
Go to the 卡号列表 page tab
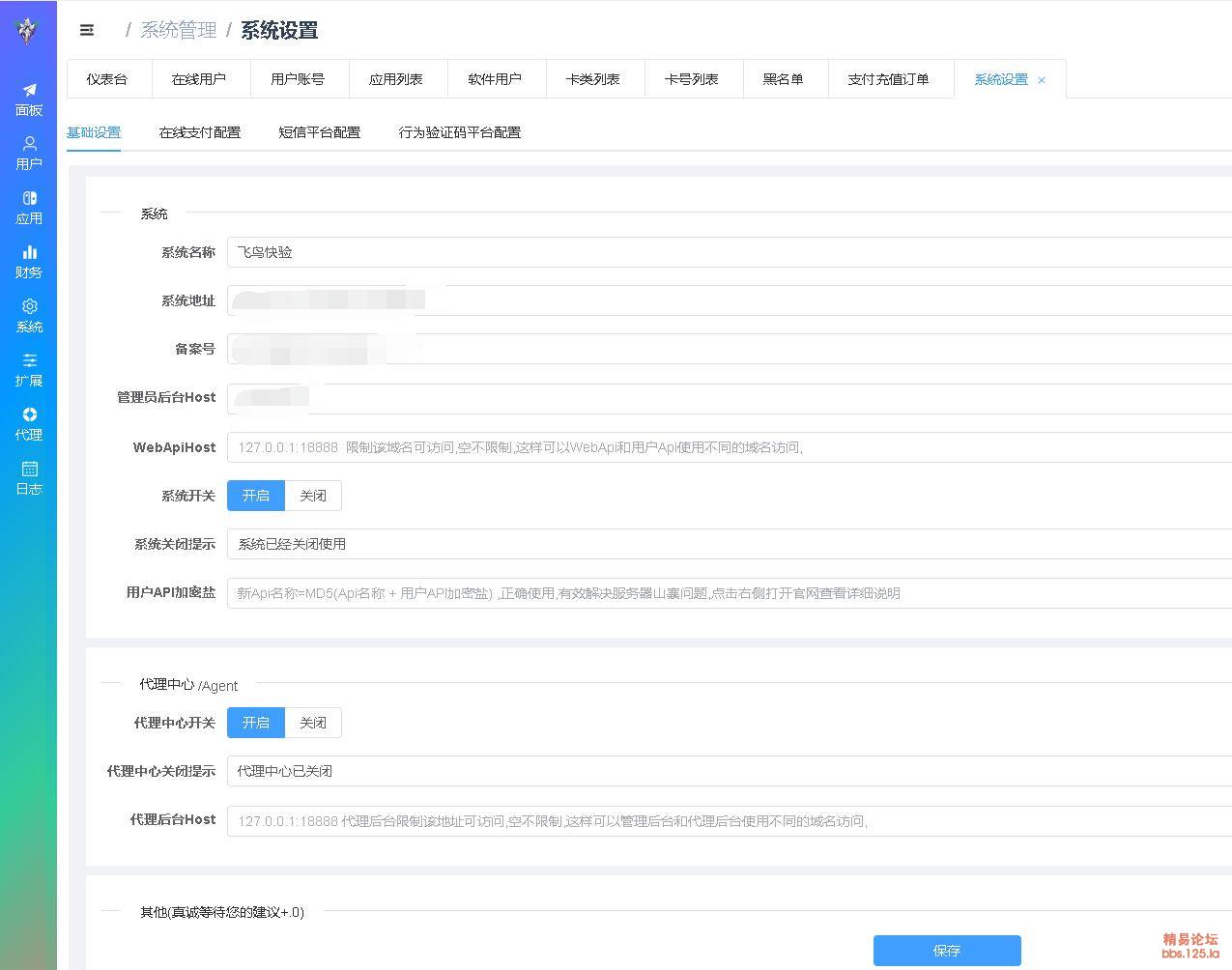pos(691,79)
